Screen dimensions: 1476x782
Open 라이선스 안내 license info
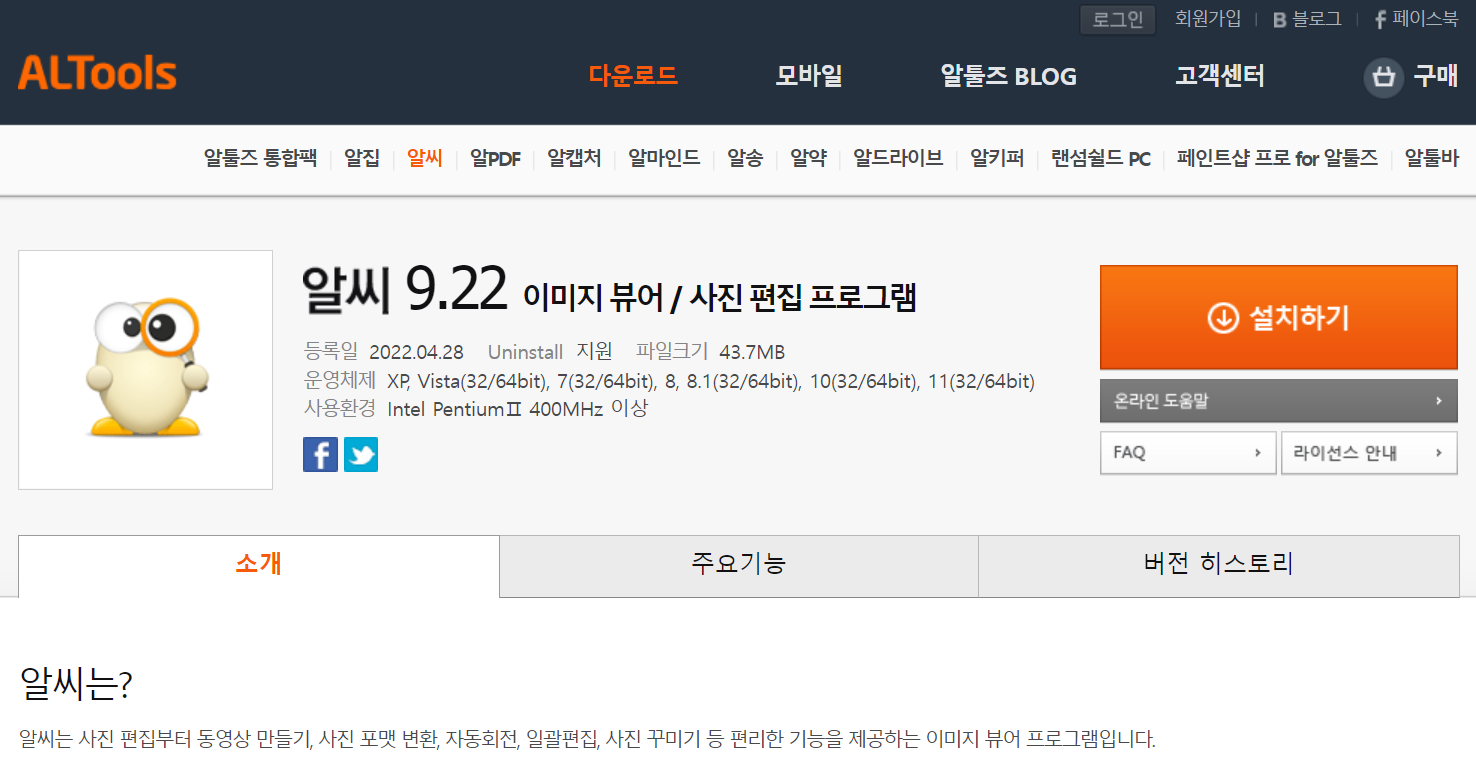tap(1369, 453)
